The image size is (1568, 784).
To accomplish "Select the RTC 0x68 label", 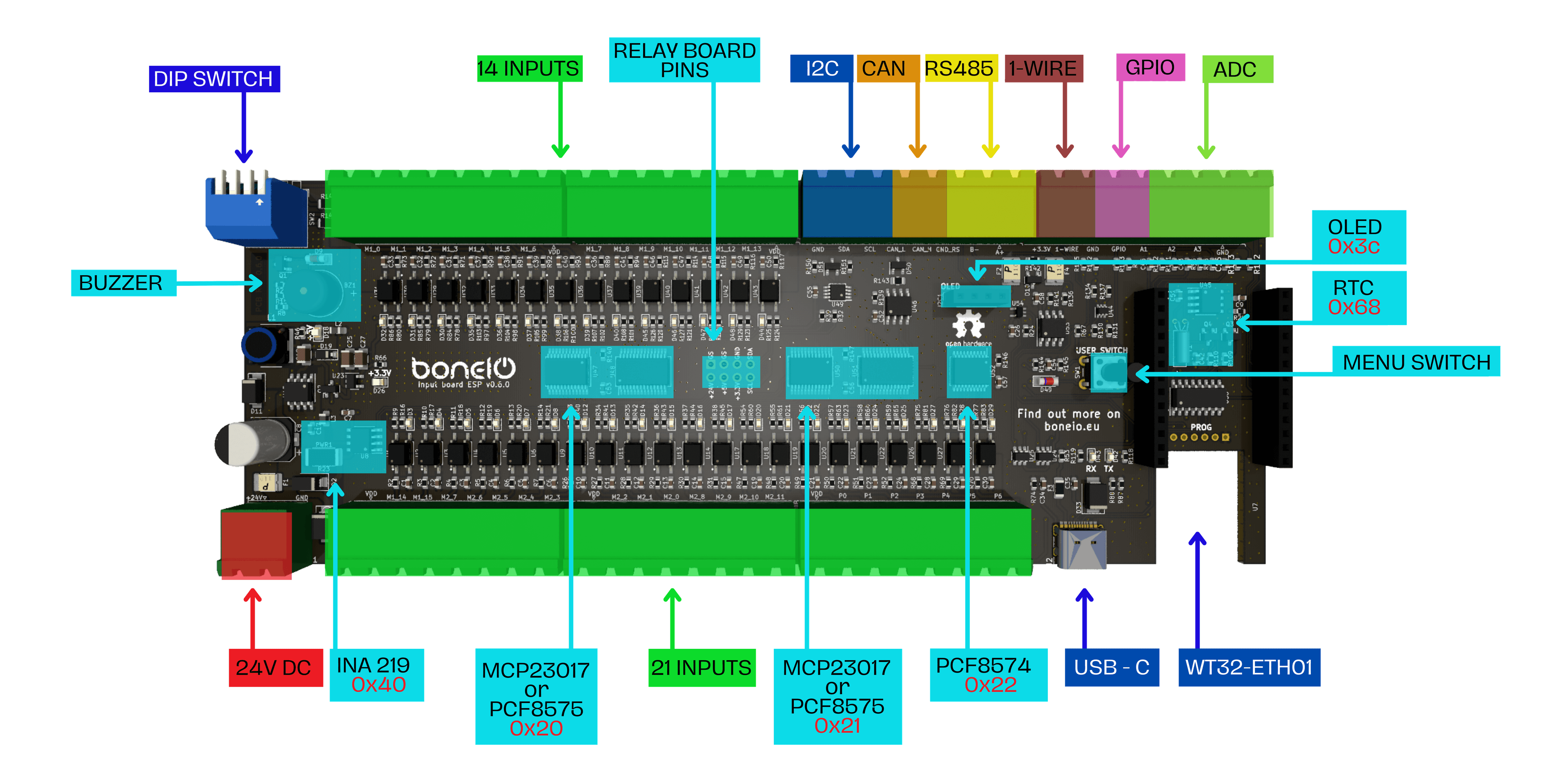I will point(1359,298).
